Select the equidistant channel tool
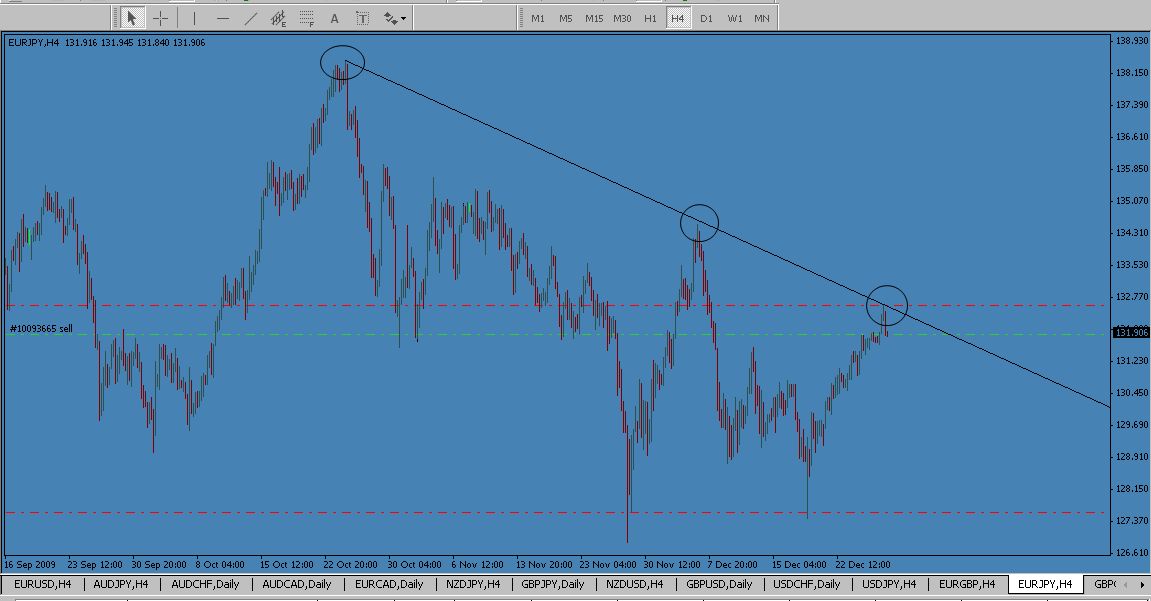Image resolution: width=1151 pixels, height=601 pixels. (279, 18)
